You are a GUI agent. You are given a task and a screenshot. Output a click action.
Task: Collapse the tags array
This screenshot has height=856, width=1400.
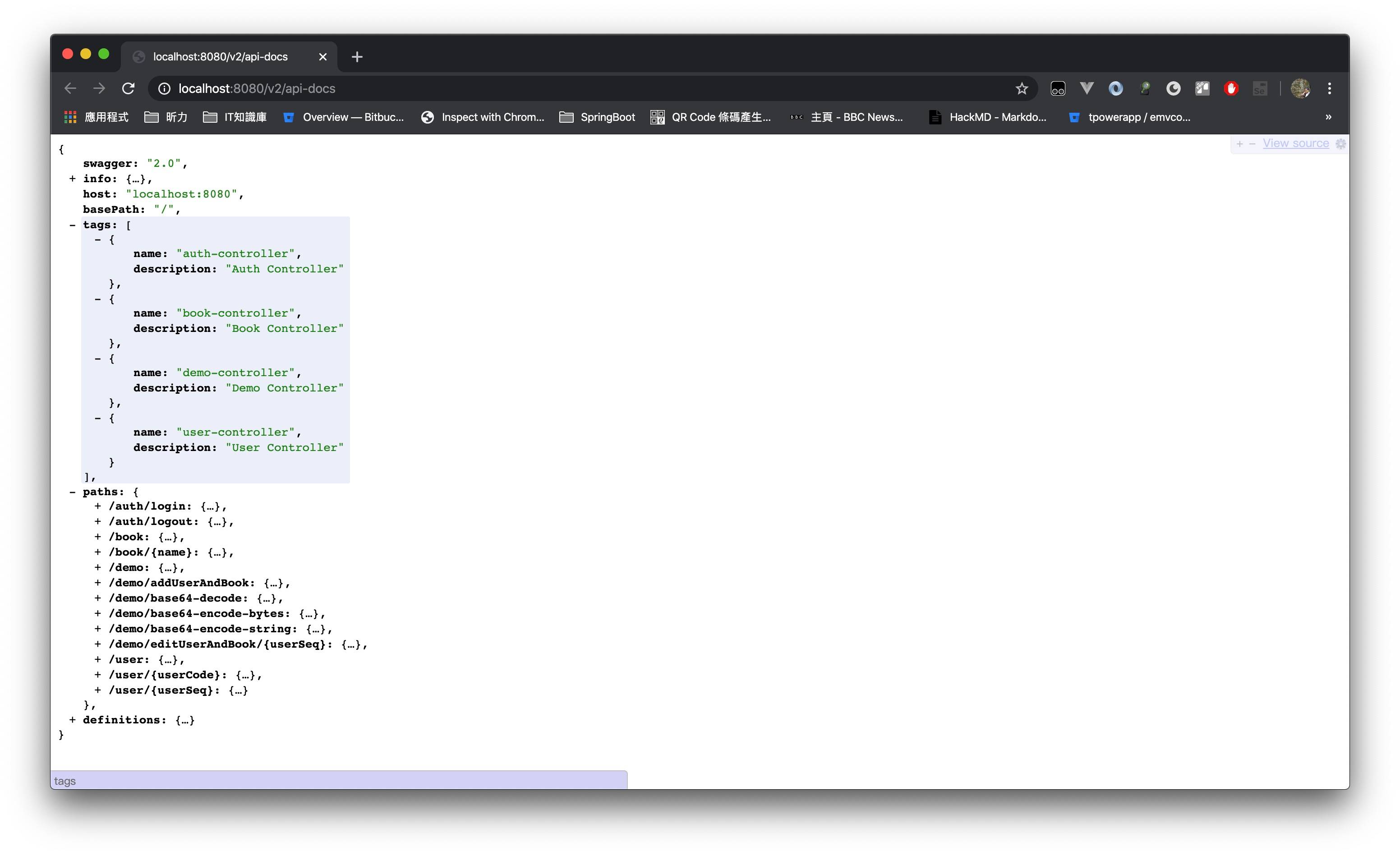click(72, 225)
